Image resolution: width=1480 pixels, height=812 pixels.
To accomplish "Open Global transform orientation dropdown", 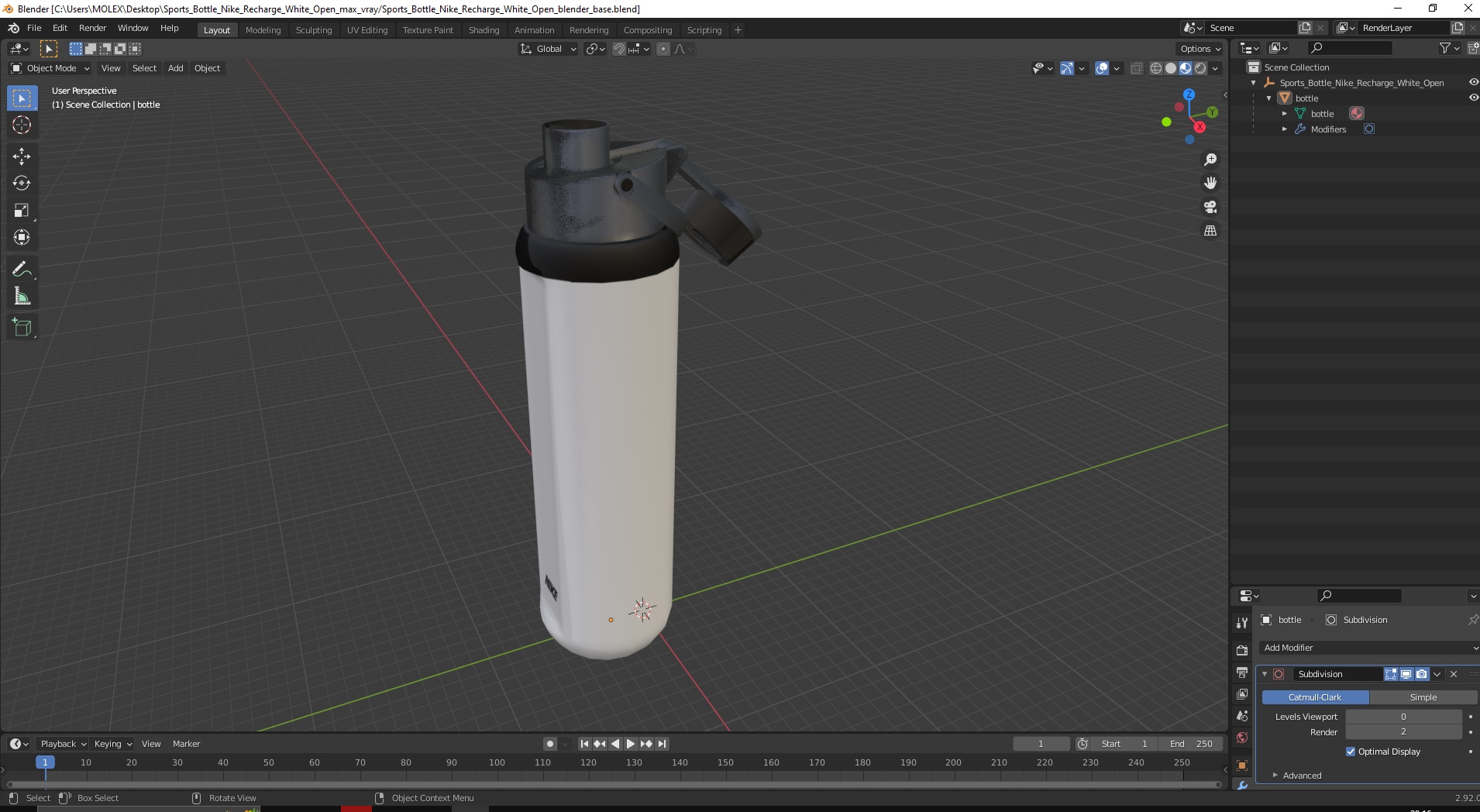I will pos(549,49).
